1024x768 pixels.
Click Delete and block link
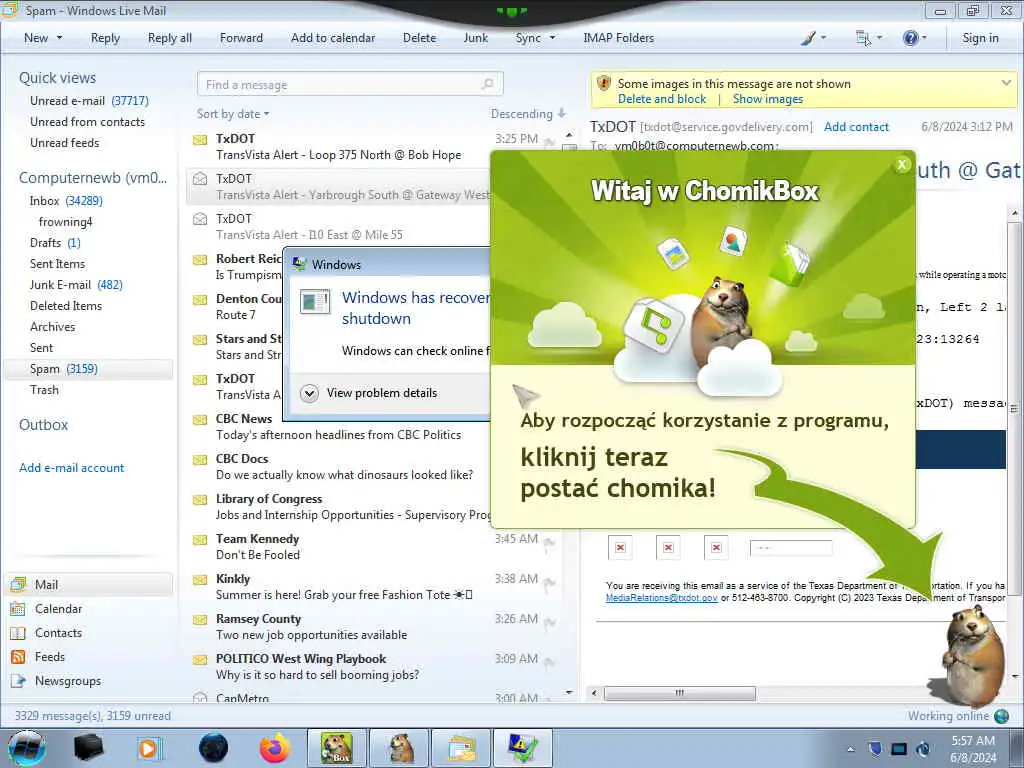coord(662,99)
